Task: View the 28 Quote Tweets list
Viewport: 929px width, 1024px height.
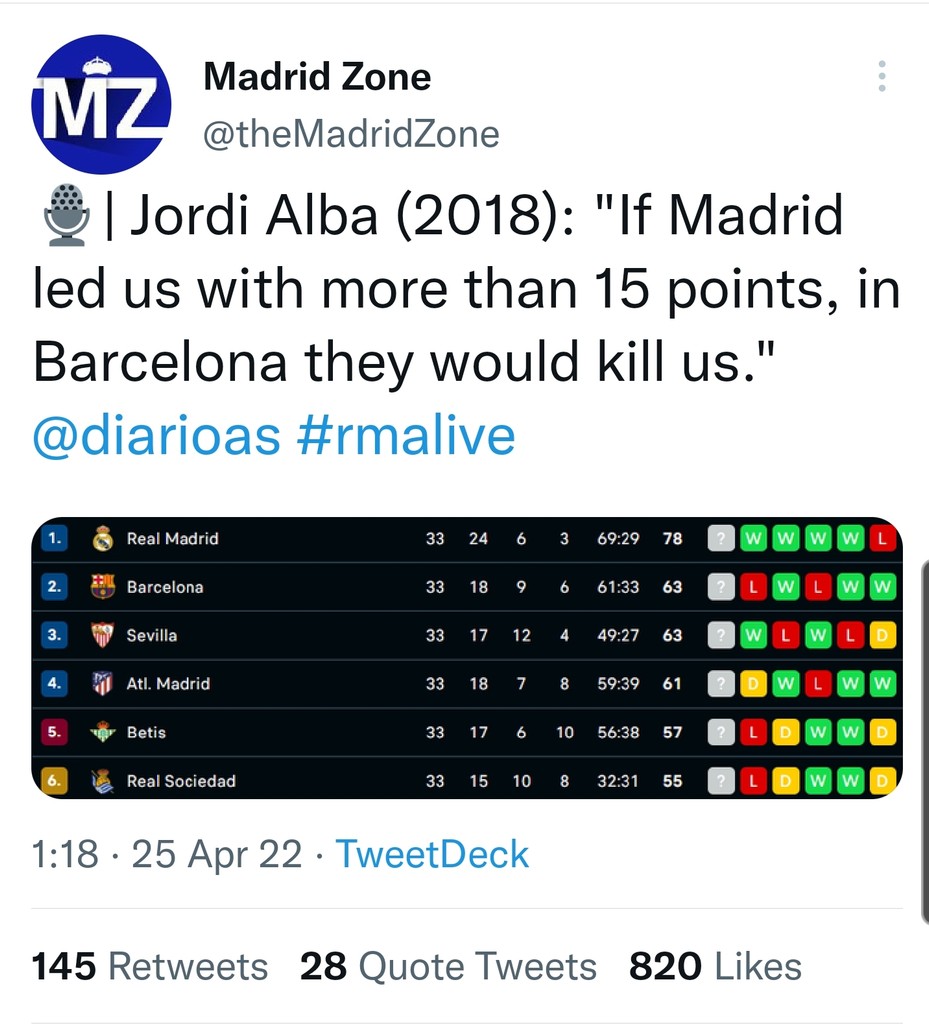Action: pyautogui.click(x=448, y=967)
